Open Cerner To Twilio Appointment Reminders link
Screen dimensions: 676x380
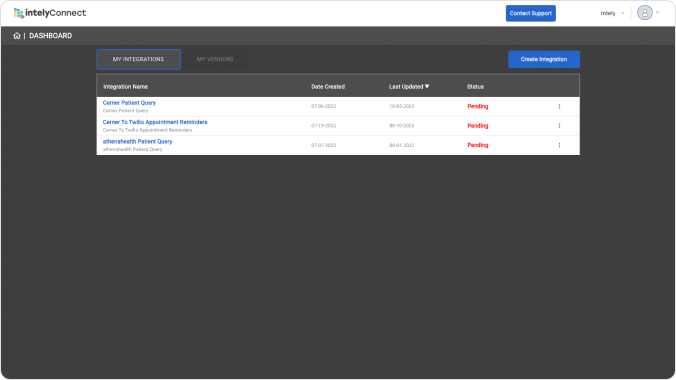tap(155, 122)
